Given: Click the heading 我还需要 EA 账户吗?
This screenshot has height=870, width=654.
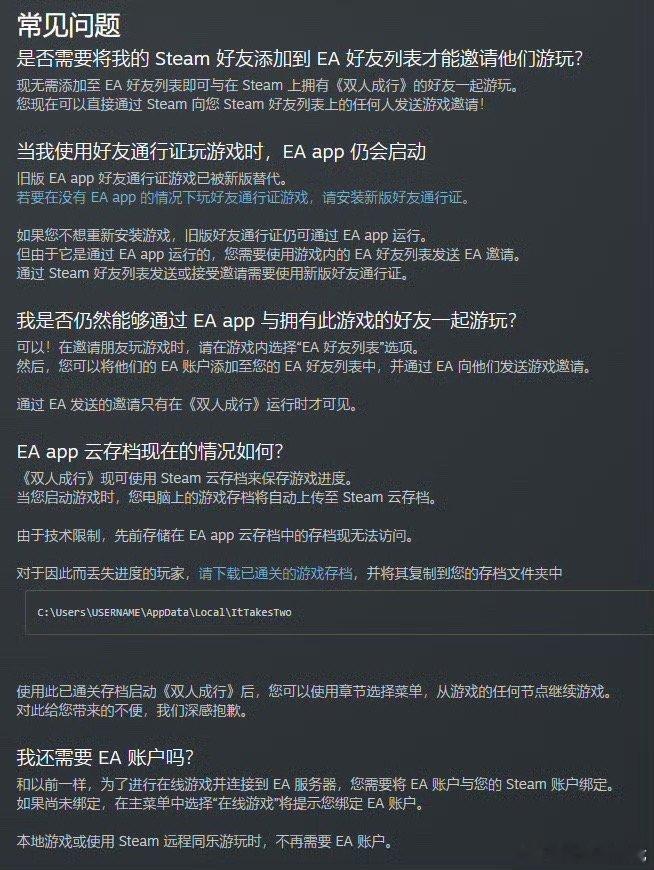Looking at the screenshot, I should [105, 757].
